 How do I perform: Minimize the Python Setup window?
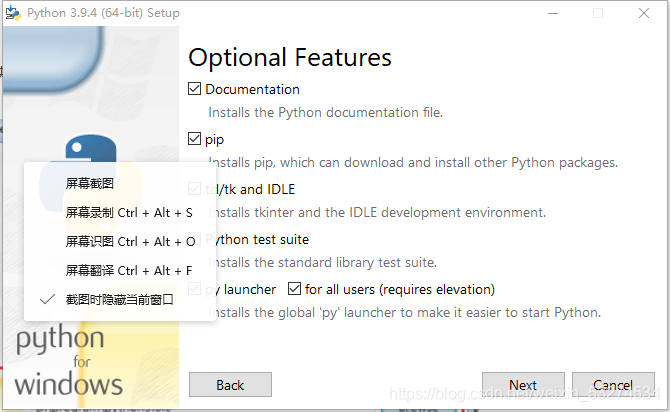coord(553,13)
